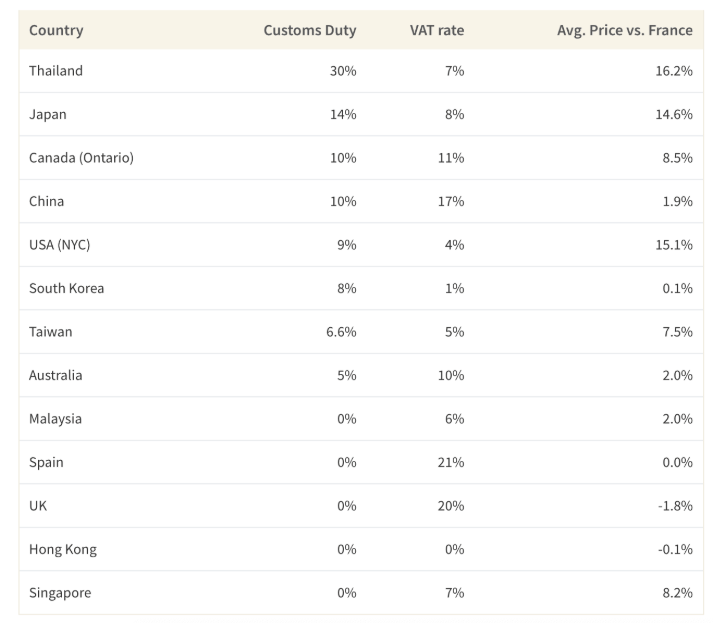Screen dimensions: 718x631
Task: Click the Canada (Ontario) cell
Action: pos(81,158)
